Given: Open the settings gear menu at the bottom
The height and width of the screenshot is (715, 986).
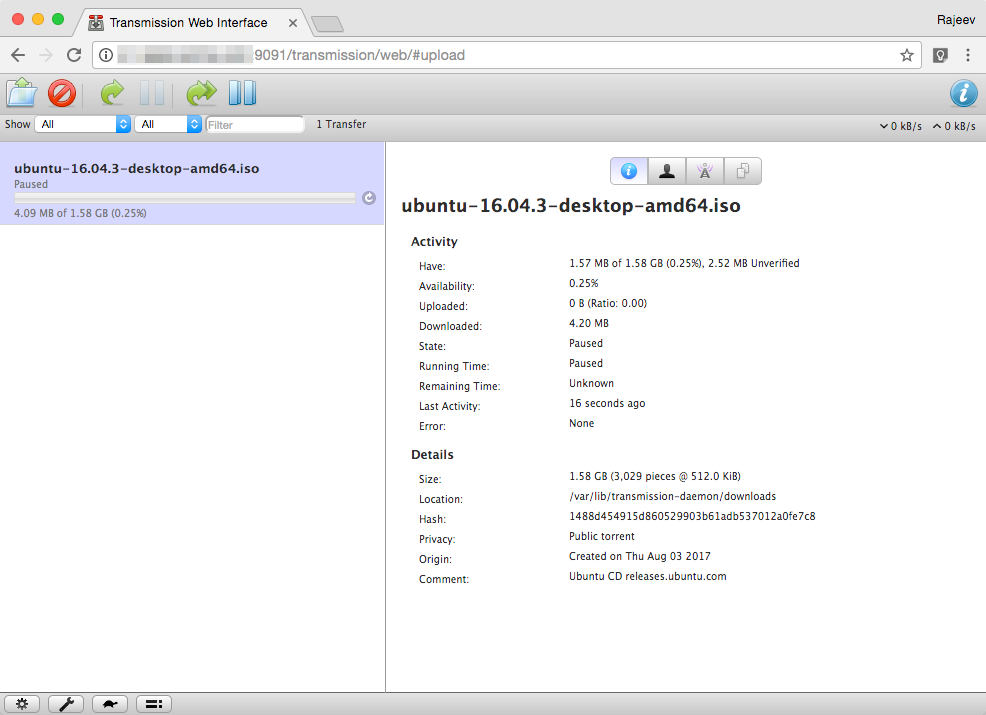Looking at the screenshot, I should point(22,704).
